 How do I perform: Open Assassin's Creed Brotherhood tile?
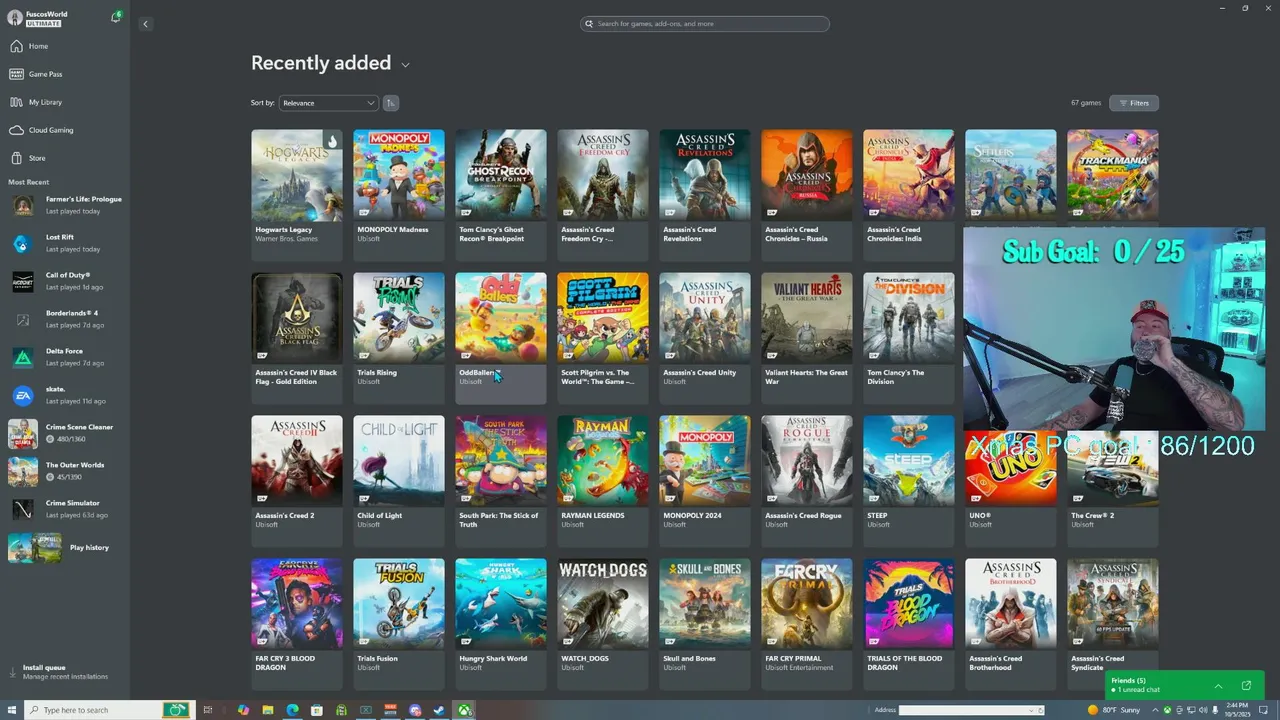click(1011, 624)
